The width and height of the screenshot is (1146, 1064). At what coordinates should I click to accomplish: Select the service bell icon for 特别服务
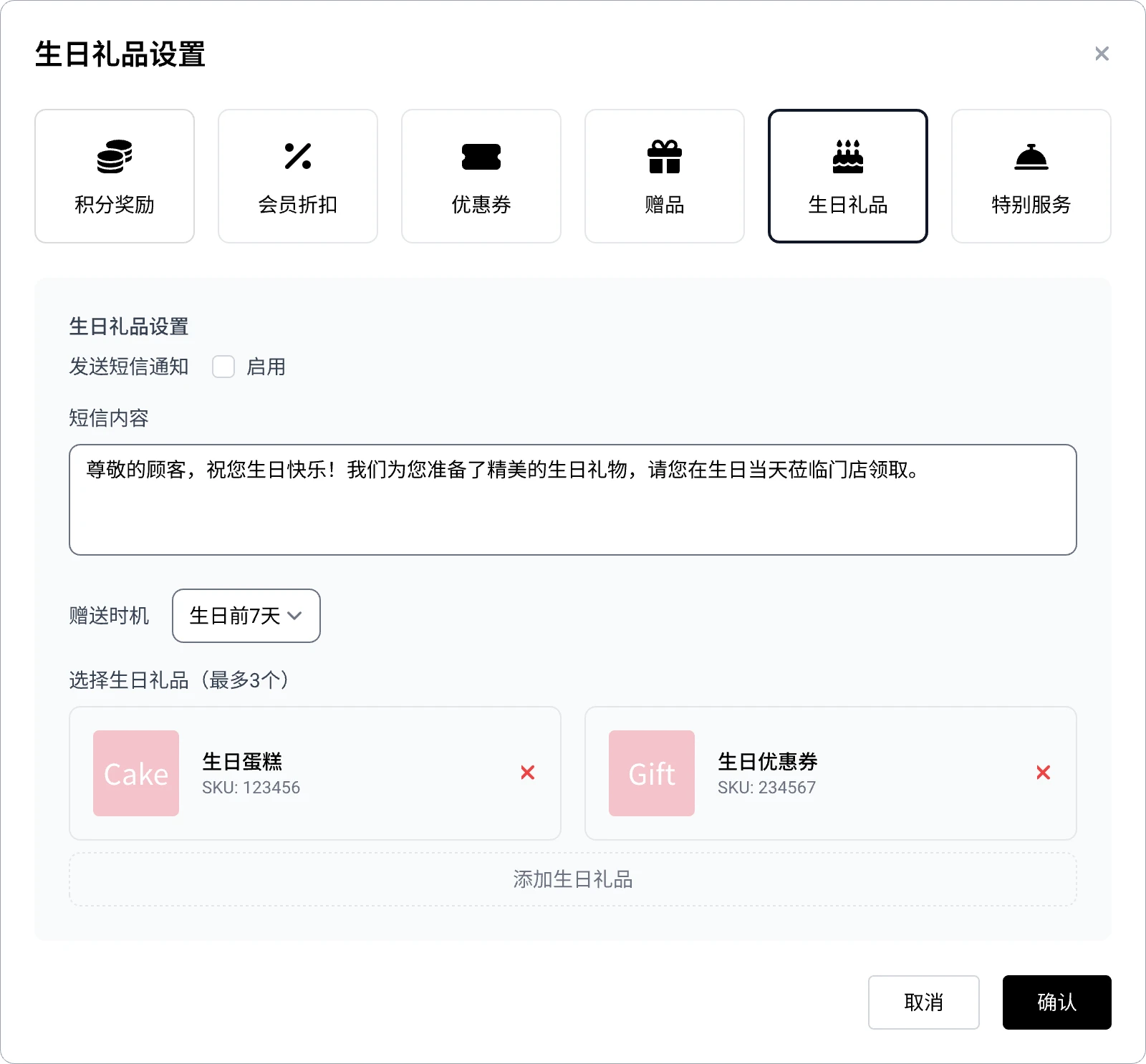1031,156
